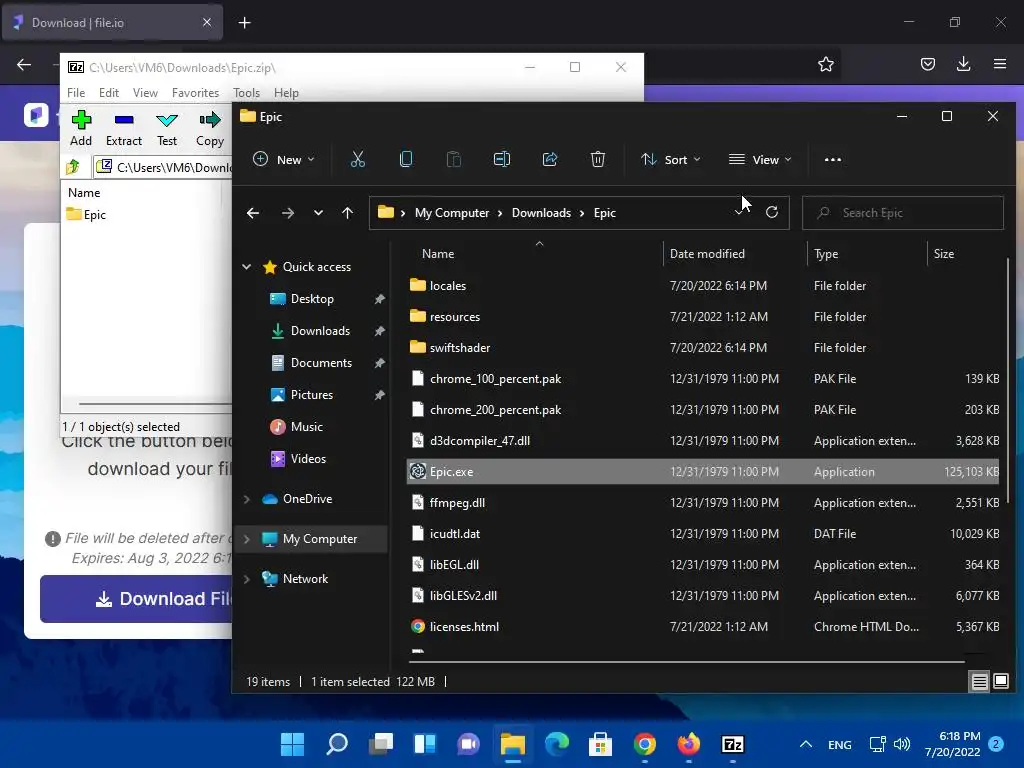
Task: Click the 7-Zip address path field
Action: pos(163,167)
